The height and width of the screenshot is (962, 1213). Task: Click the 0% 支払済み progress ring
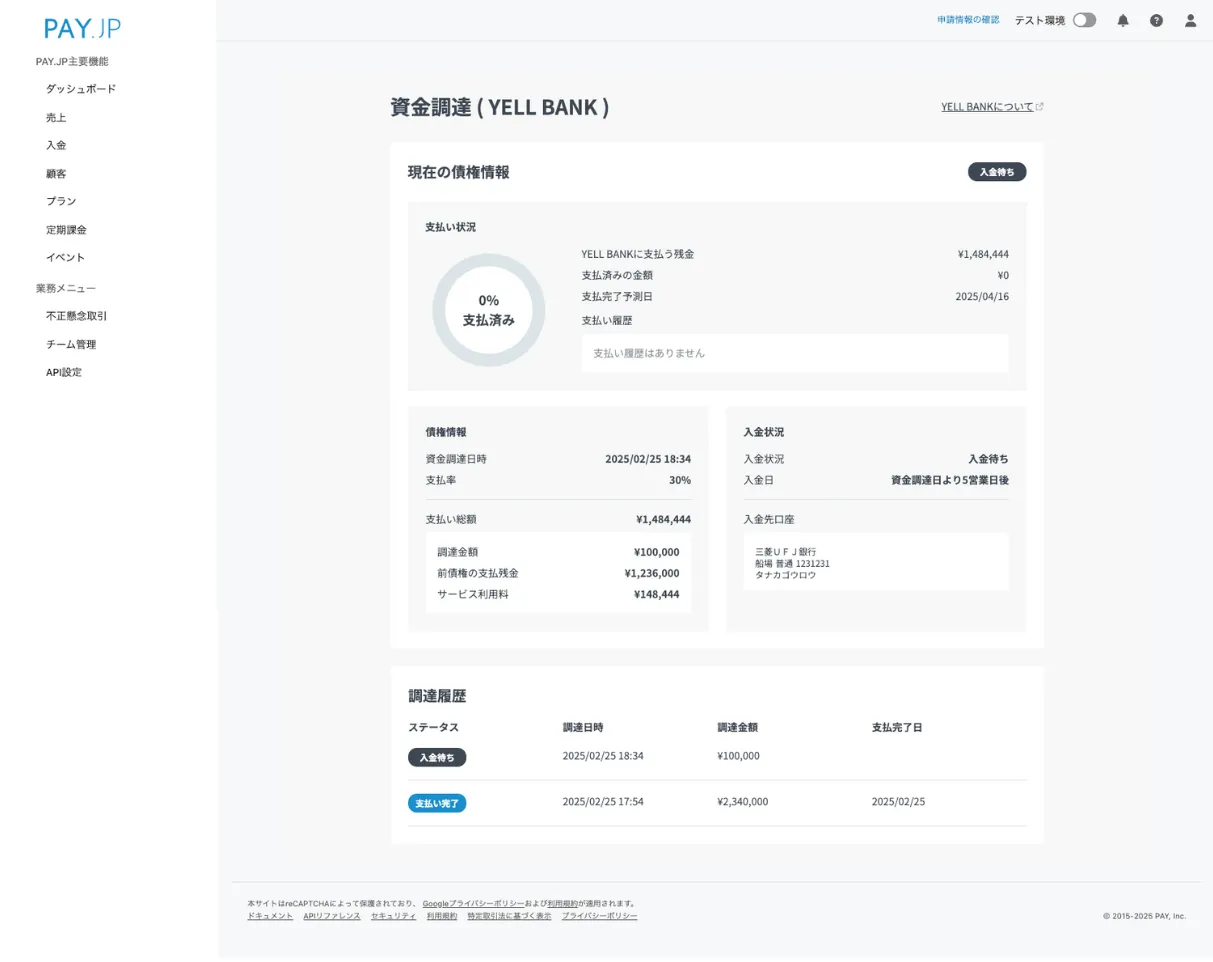click(488, 310)
